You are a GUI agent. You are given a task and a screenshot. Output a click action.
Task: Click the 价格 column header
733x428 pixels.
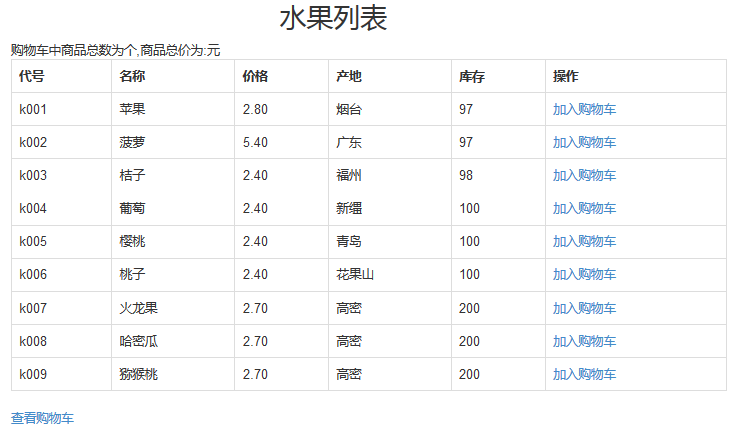(255, 76)
